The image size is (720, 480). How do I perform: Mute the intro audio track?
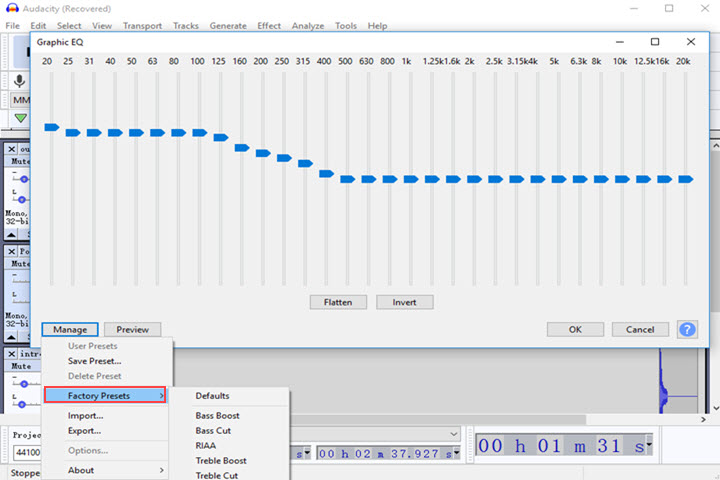(21, 366)
